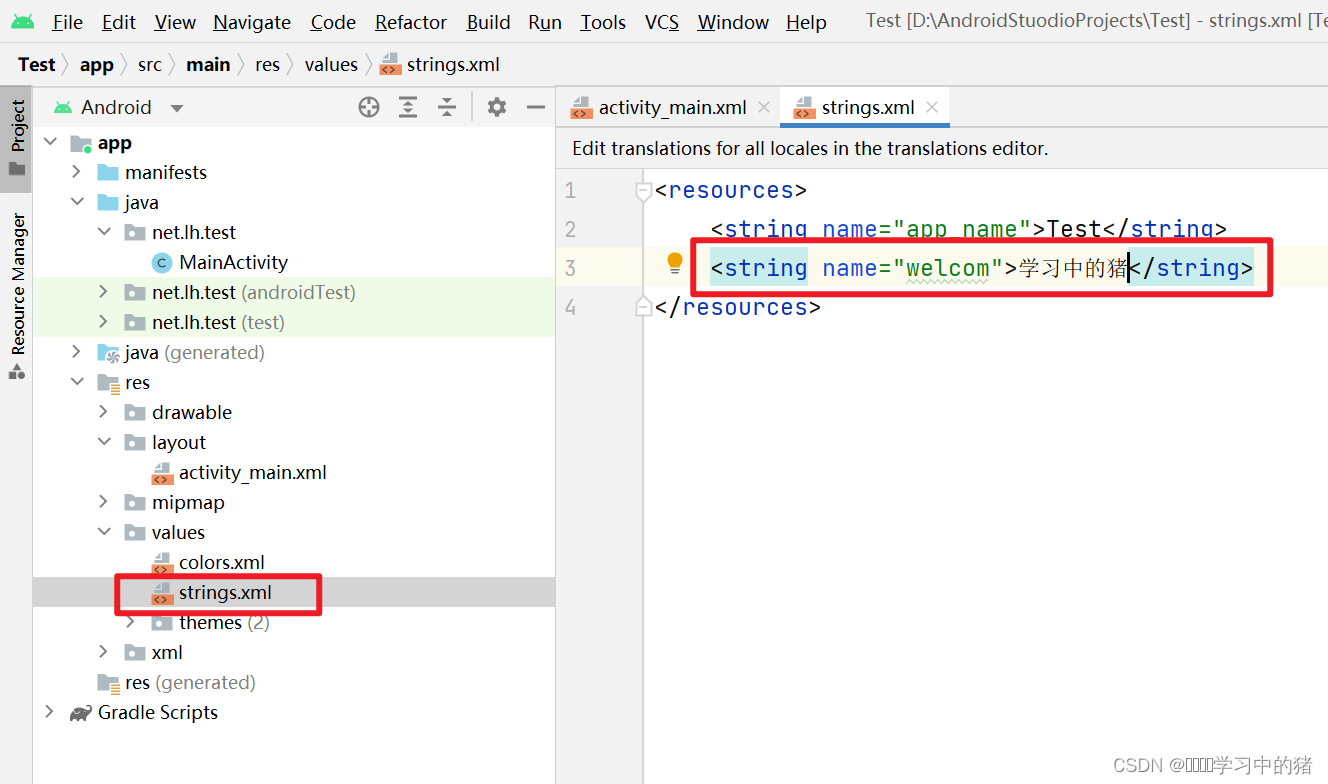Click line number 2 in the gutter
This screenshot has height=784, width=1328.
tap(570, 230)
